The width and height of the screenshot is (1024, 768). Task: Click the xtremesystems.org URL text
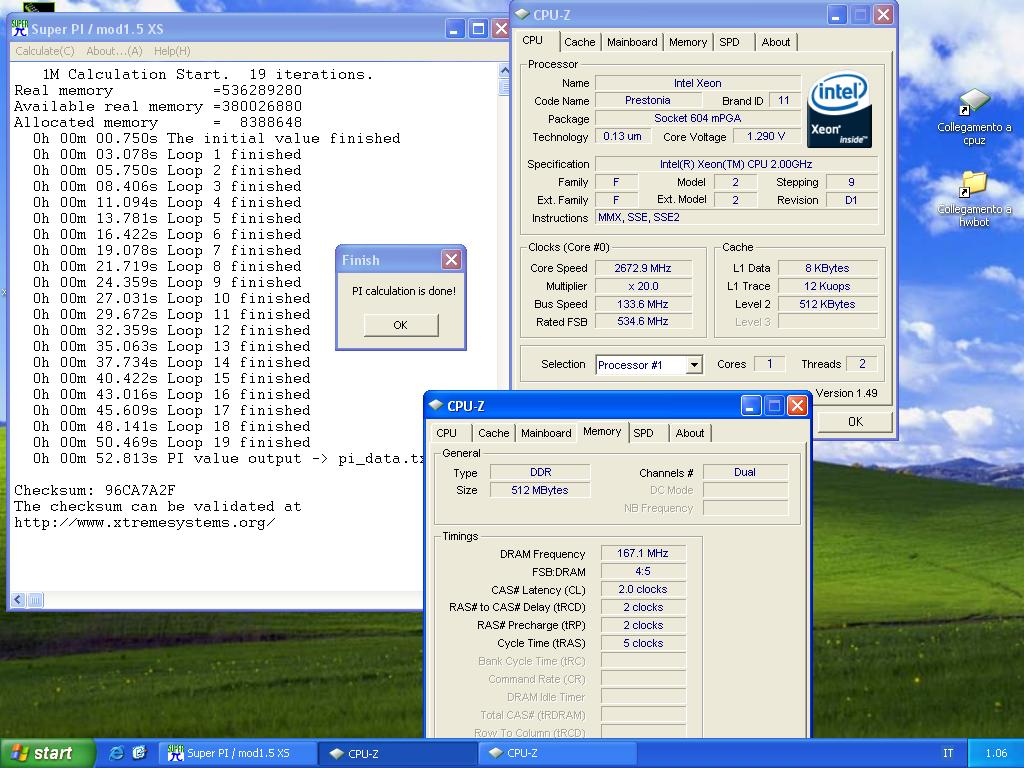pyautogui.click(x=144, y=522)
